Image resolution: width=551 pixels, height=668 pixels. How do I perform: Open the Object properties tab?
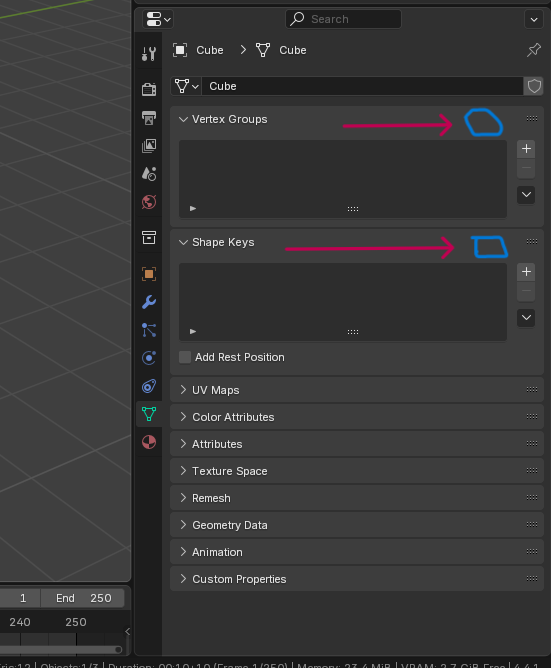coord(149,274)
